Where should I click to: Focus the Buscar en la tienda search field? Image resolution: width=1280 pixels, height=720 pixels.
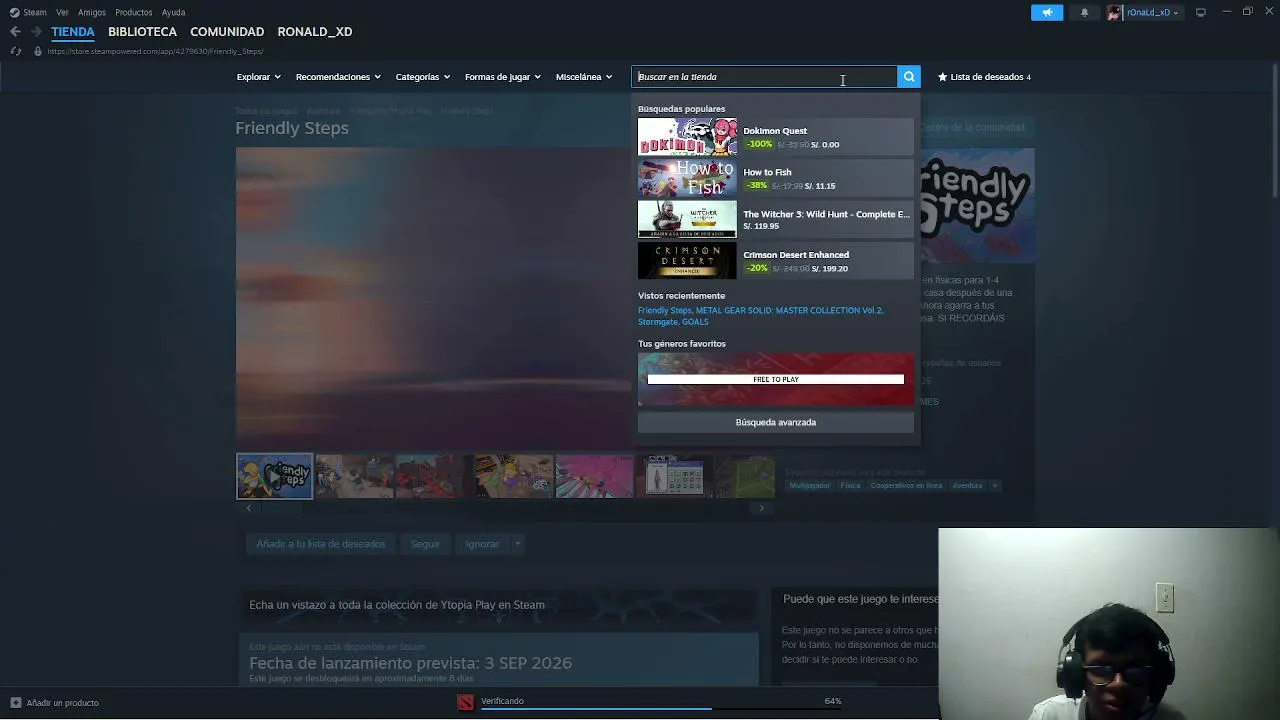(765, 77)
